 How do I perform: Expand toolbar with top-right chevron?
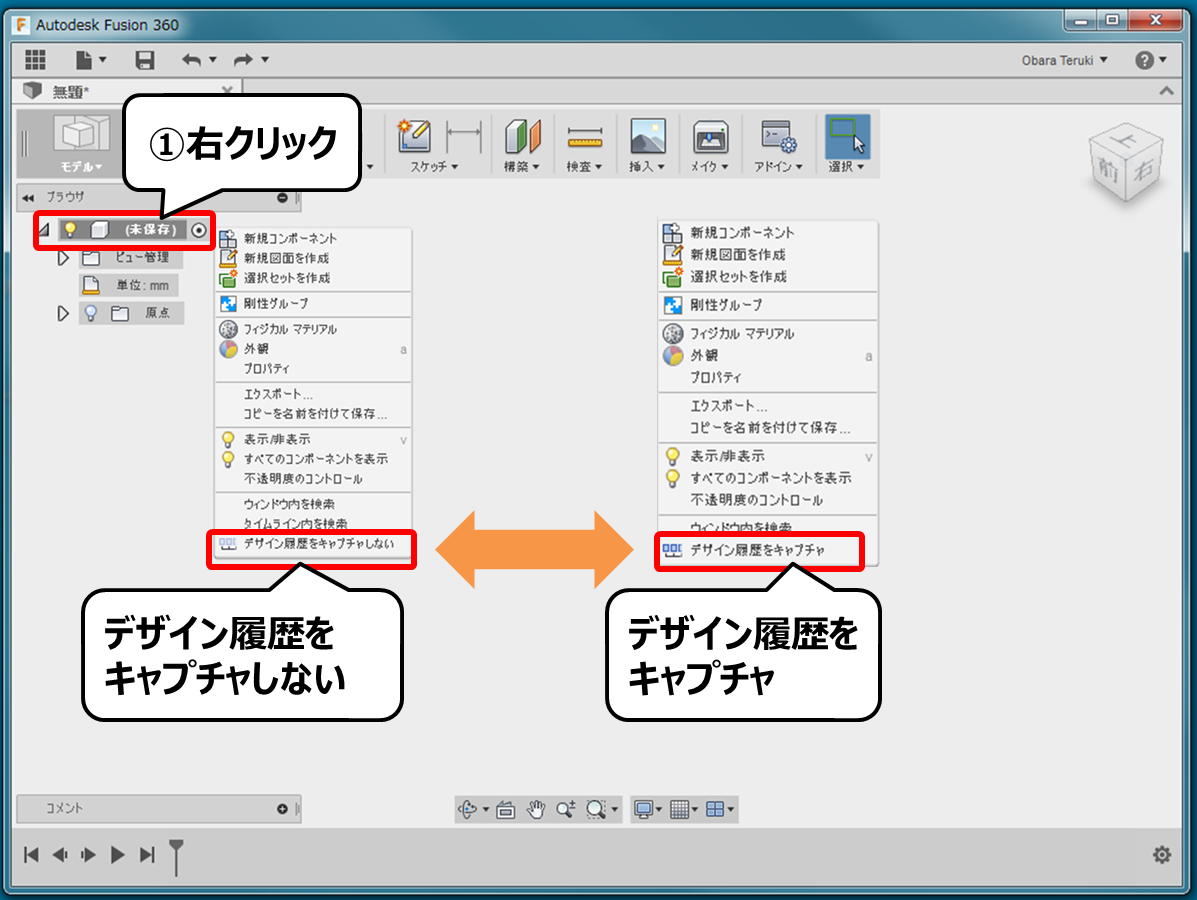pos(1166,91)
